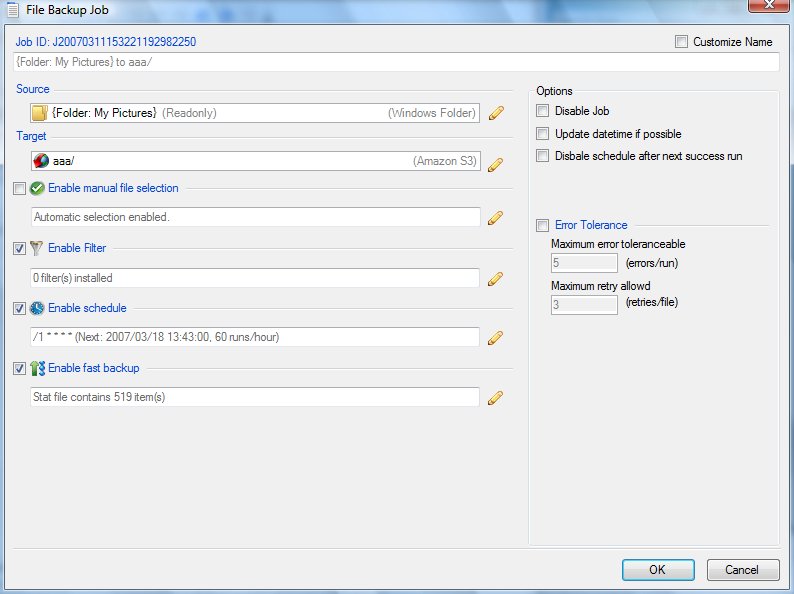Close the File Backup Job dialog
Image resolution: width=794 pixels, height=594 pixels.
[x=768, y=5]
